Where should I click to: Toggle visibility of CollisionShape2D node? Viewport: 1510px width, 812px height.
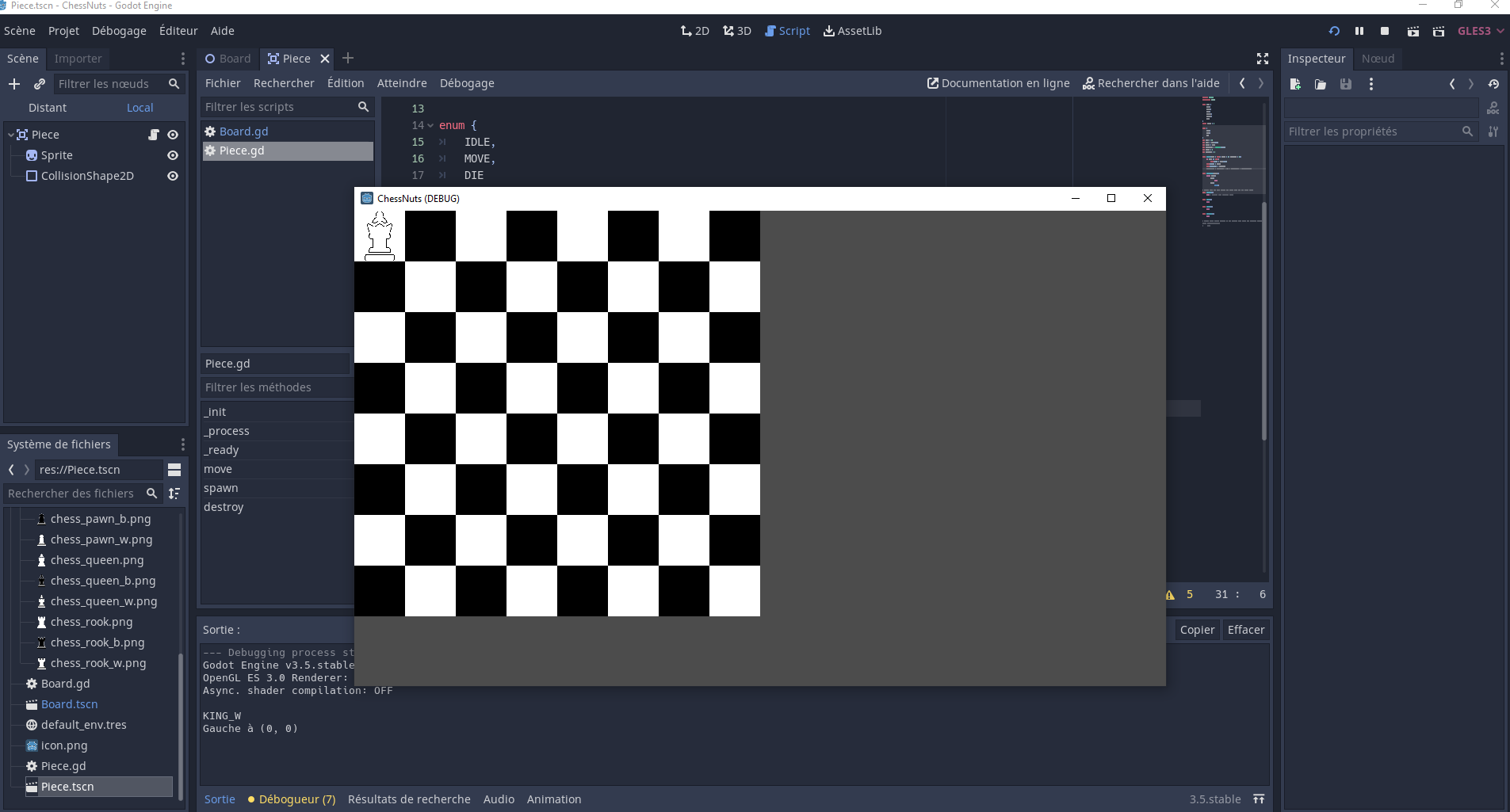(173, 176)
